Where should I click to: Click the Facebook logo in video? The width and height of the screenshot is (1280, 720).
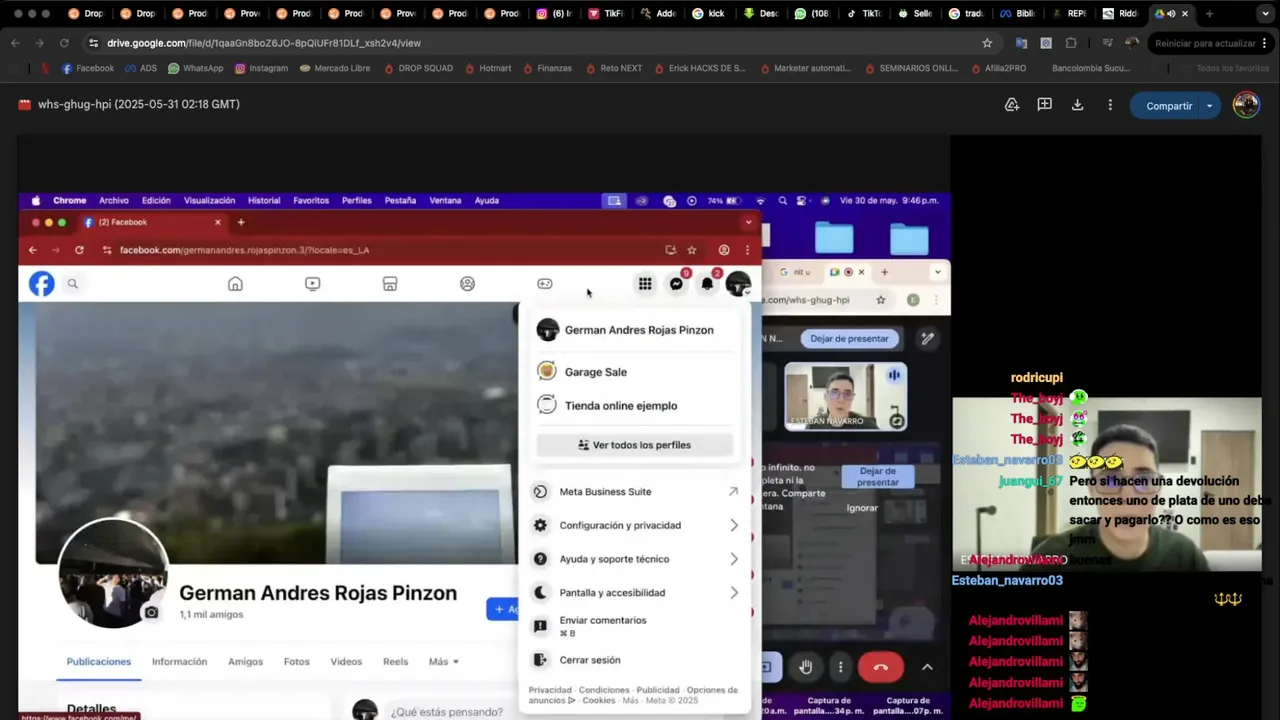click(41, 284)
